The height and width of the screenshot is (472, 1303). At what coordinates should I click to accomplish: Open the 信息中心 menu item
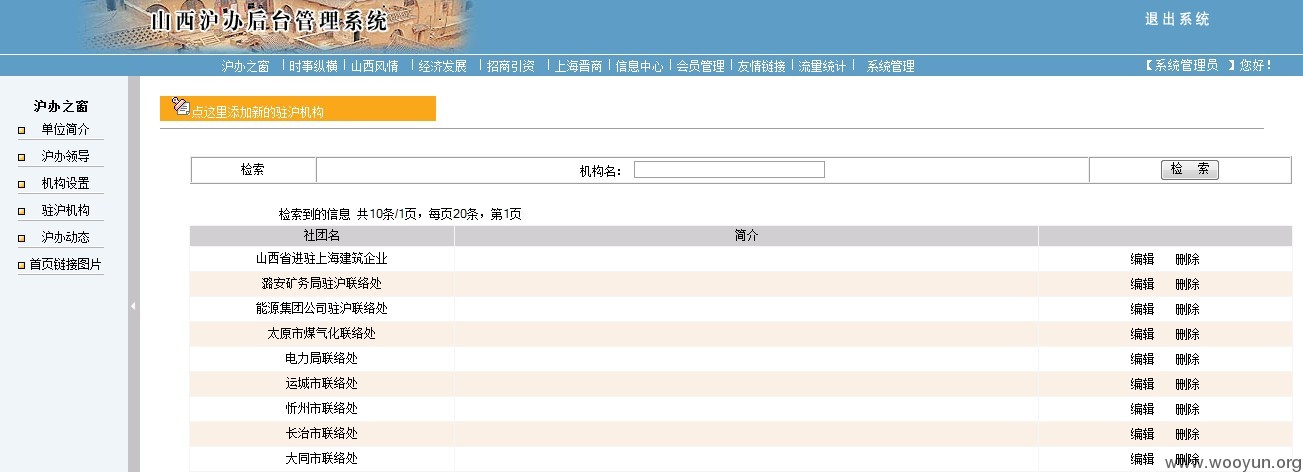point(639,67)
